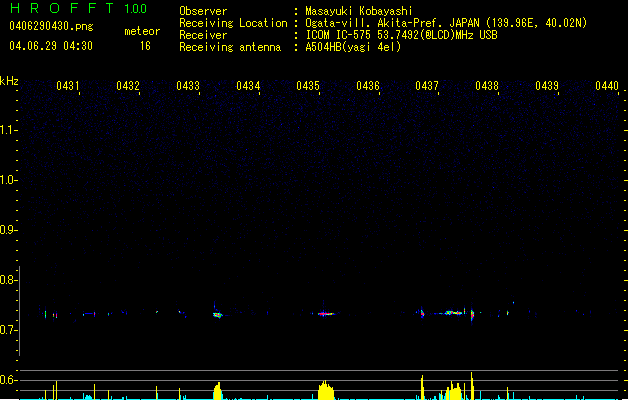Click the 1.1 kHz axis tick label

point(8,130)
